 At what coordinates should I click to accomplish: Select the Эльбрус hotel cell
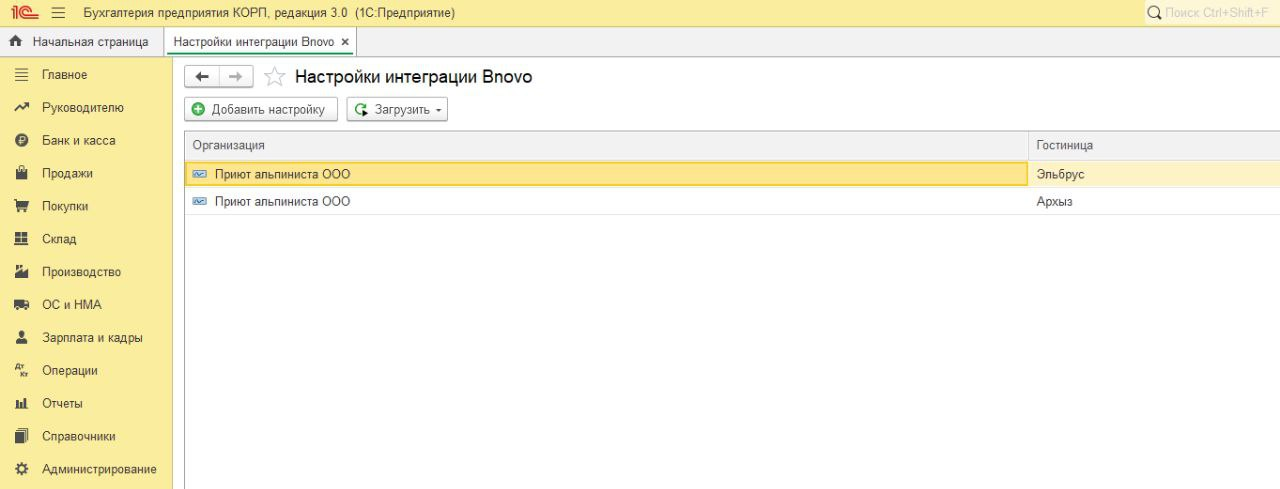1154,174
